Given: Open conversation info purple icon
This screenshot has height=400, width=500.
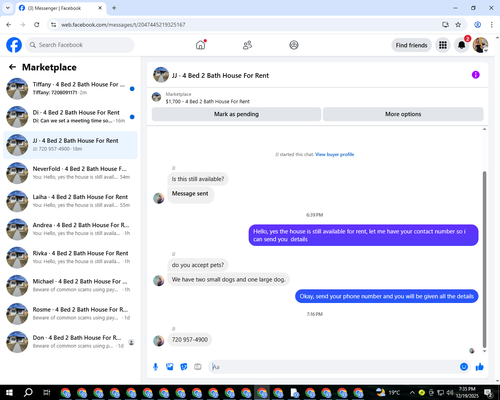Looking at the screenshot, I should [x=475, y=75].
